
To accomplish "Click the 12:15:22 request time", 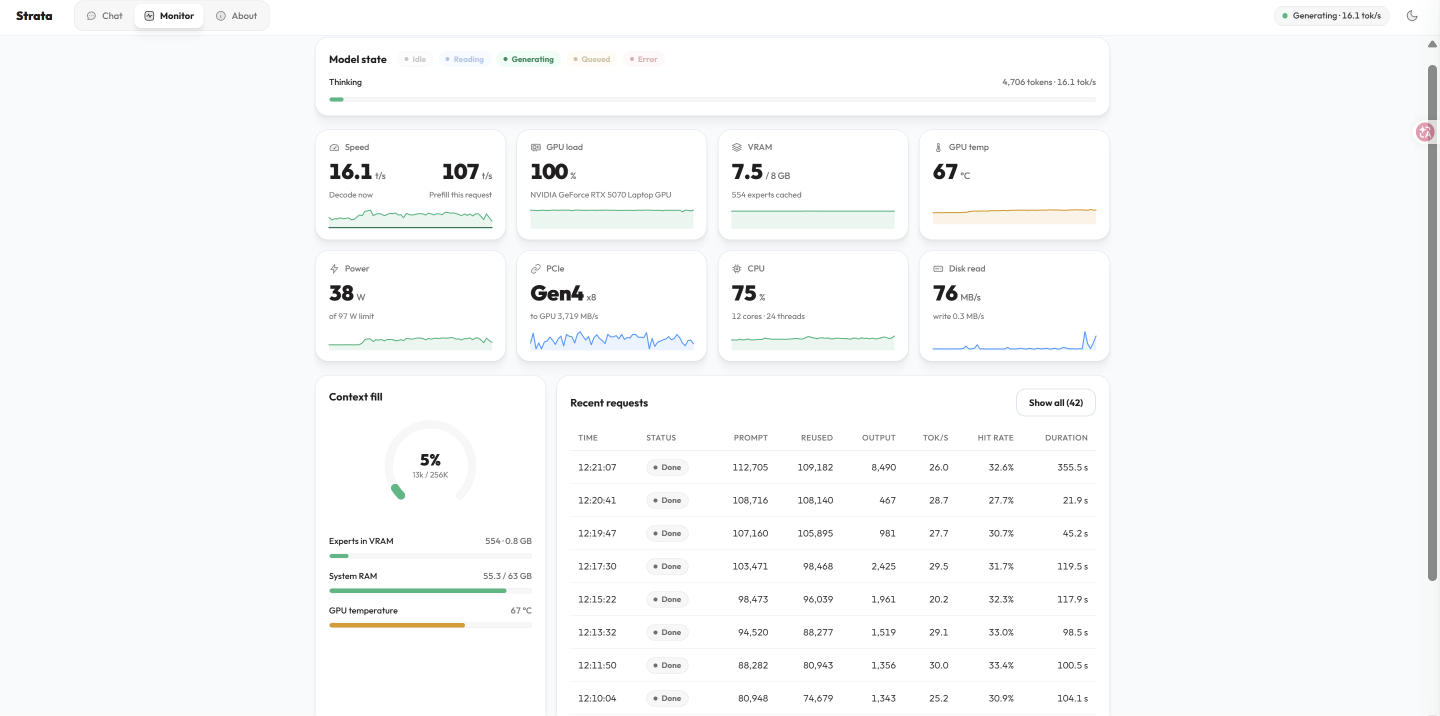I will (597, 599).
